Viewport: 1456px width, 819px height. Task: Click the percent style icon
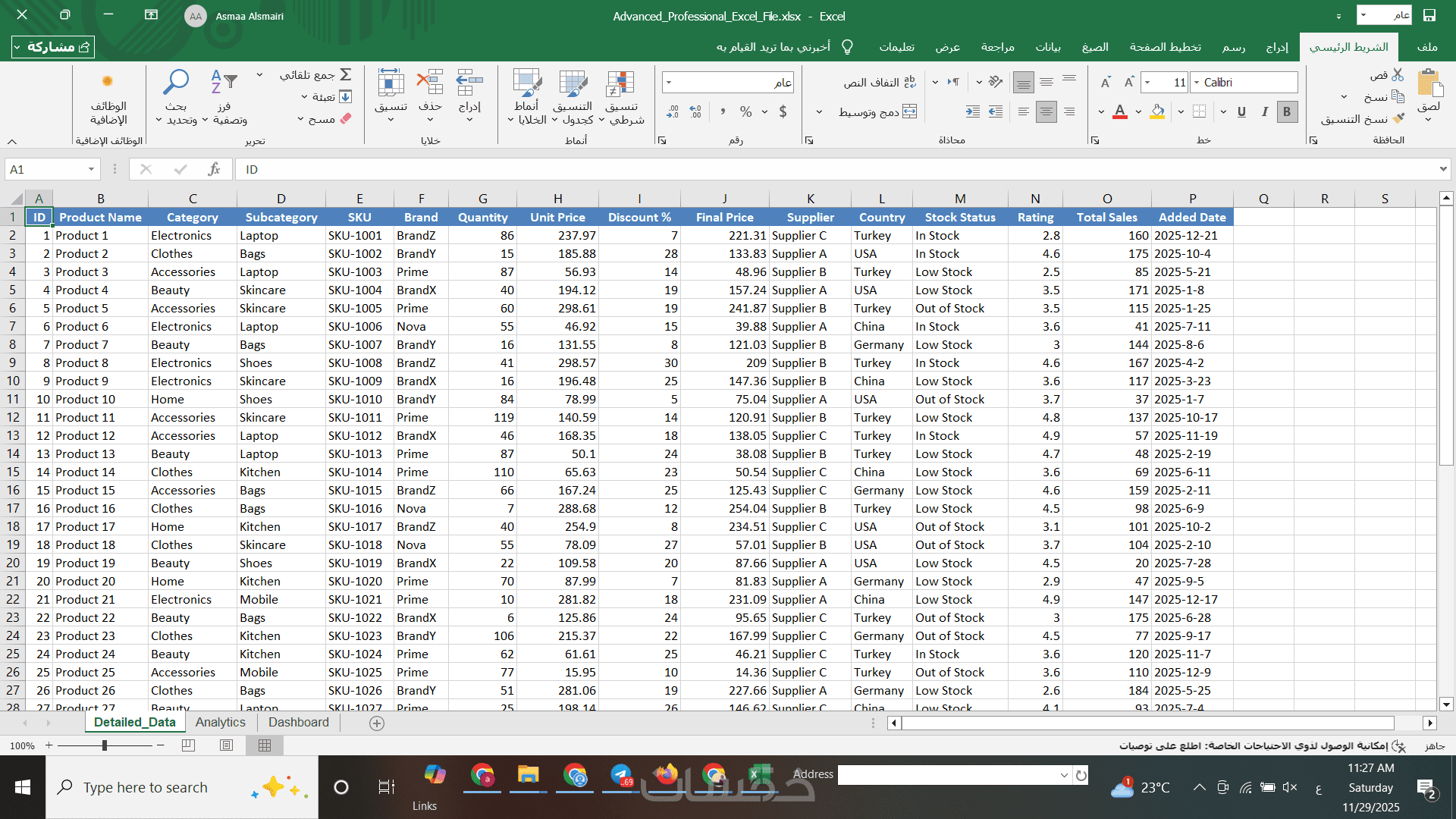pyautogui.click(x=746, y=112)
